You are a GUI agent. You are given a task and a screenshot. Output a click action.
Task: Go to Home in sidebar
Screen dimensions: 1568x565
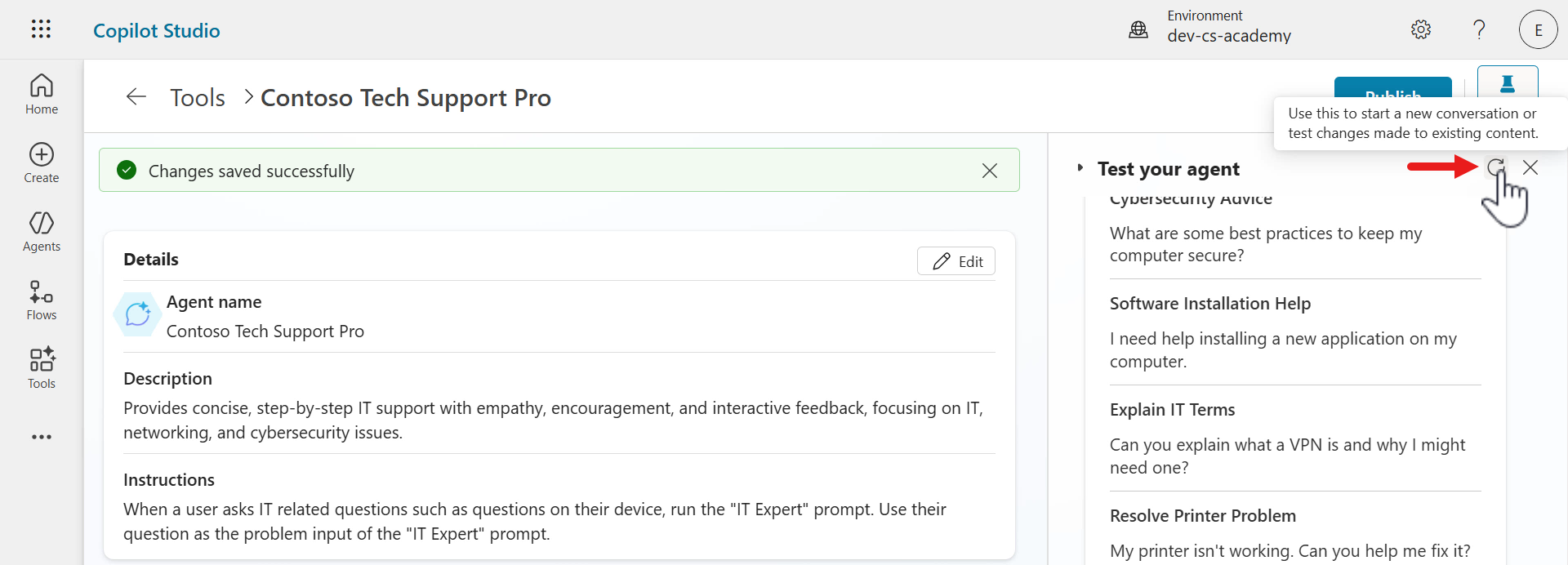(42, 95)
